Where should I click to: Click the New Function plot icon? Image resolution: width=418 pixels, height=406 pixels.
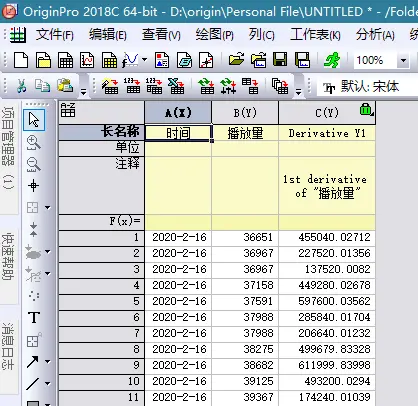coord(130,60)
